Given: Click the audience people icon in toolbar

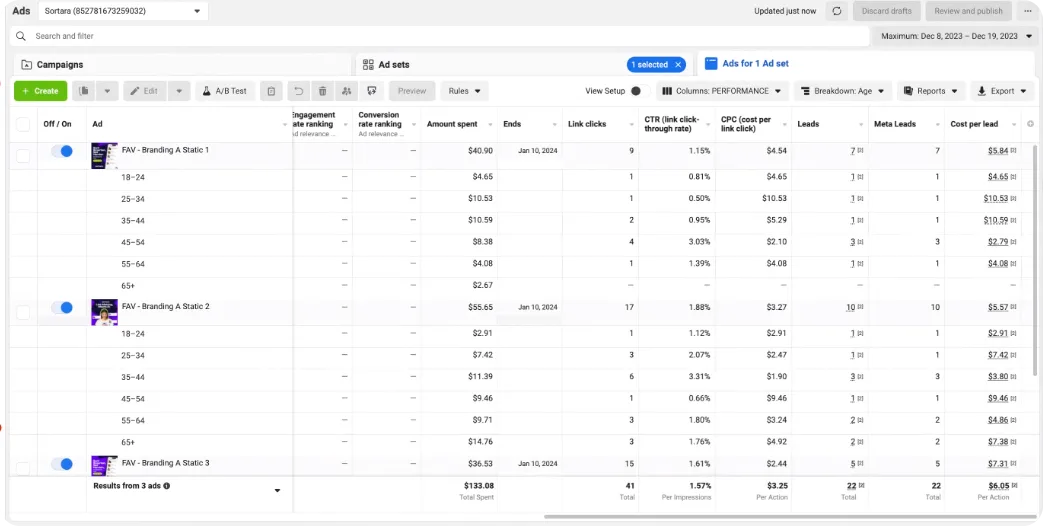Looking at the screenshot, I should coord(347,91).
